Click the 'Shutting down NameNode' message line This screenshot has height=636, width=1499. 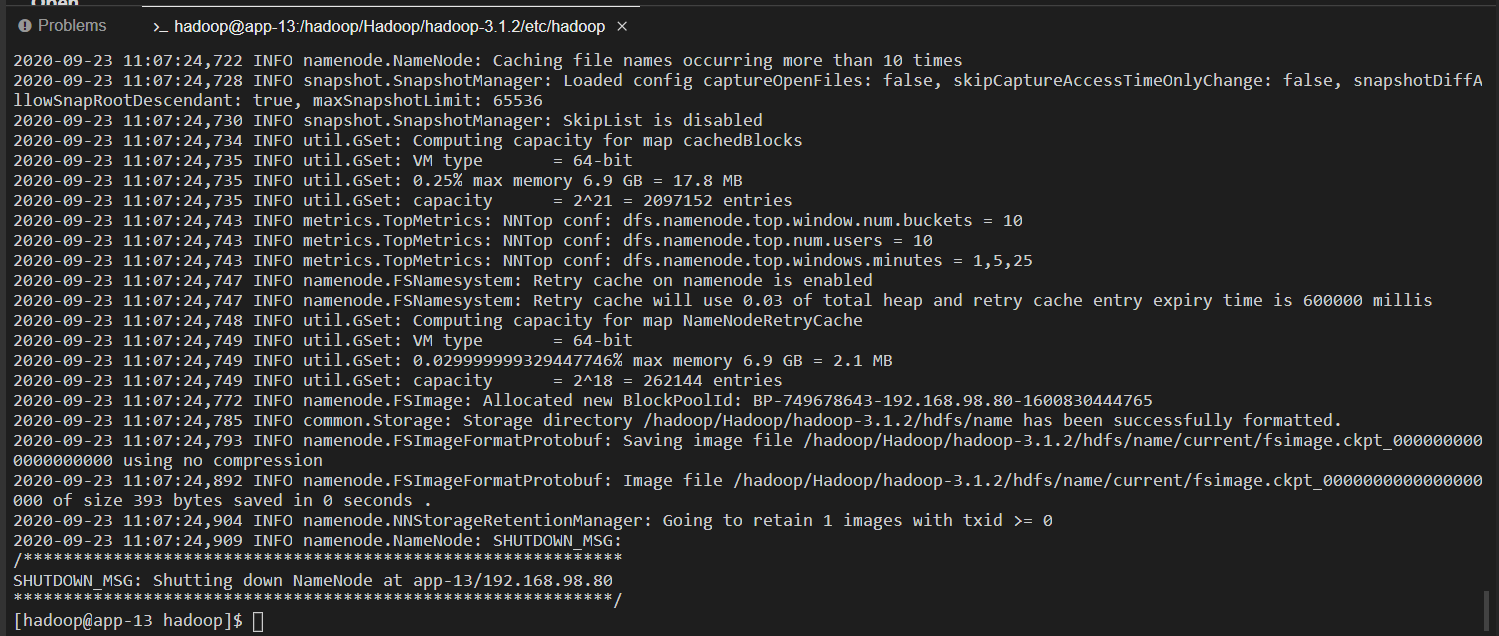coord(313,580)
